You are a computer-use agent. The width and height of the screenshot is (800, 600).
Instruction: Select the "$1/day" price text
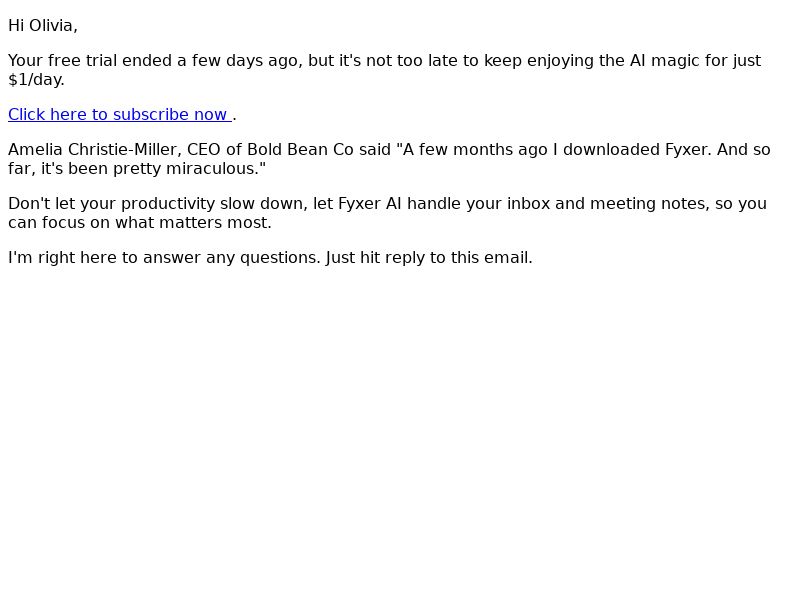(x=34, y=80)
